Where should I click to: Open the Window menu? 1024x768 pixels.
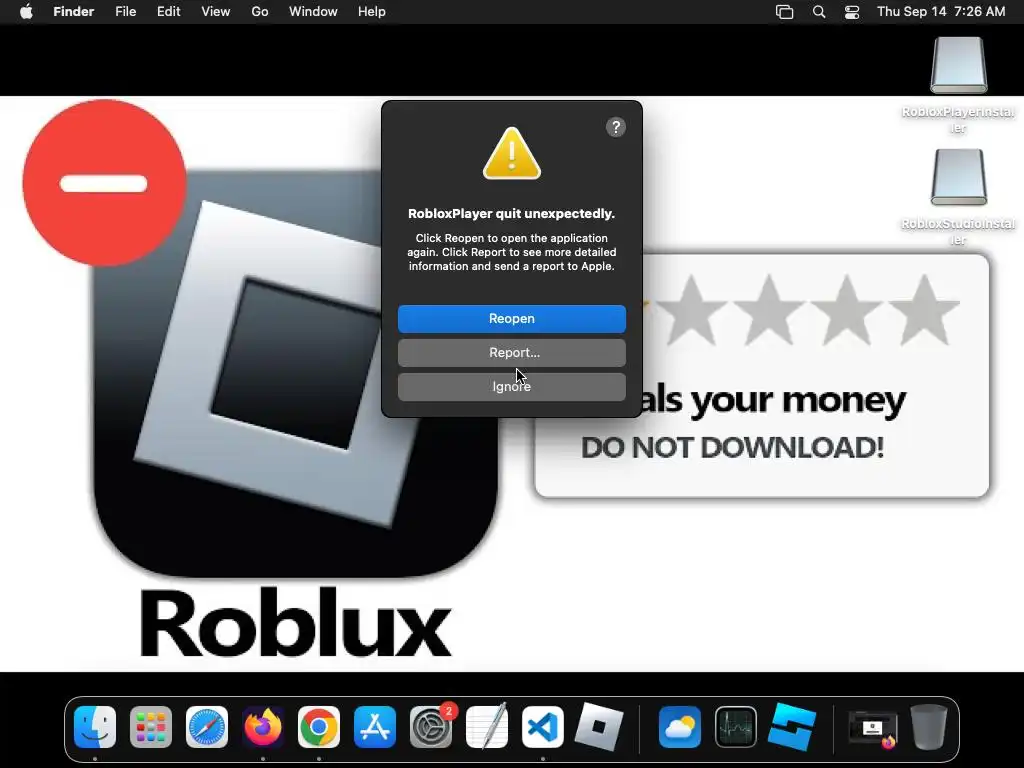[x=313, y=12]
